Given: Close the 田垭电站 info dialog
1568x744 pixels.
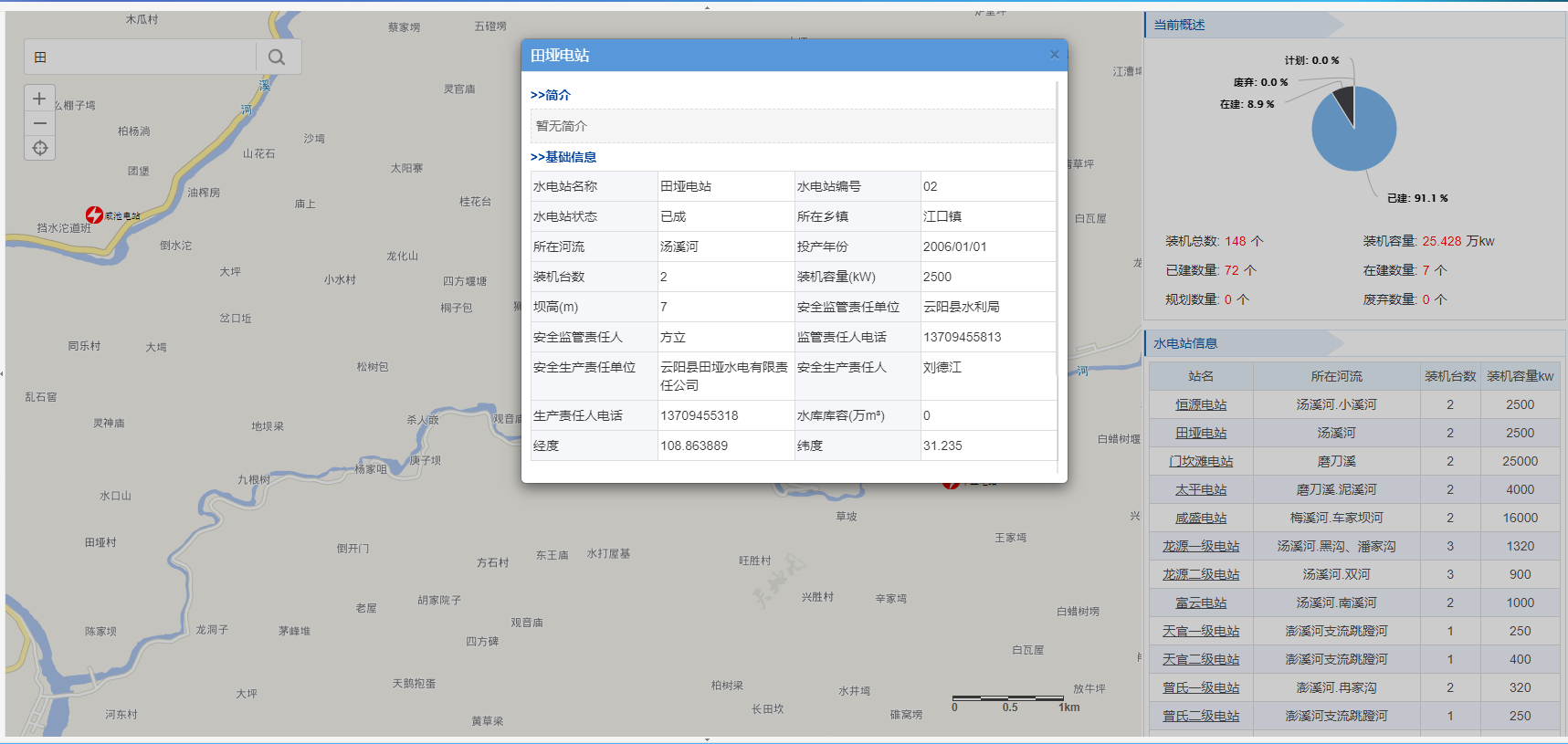Looking at the screenshot, I should click(1054, 55).
